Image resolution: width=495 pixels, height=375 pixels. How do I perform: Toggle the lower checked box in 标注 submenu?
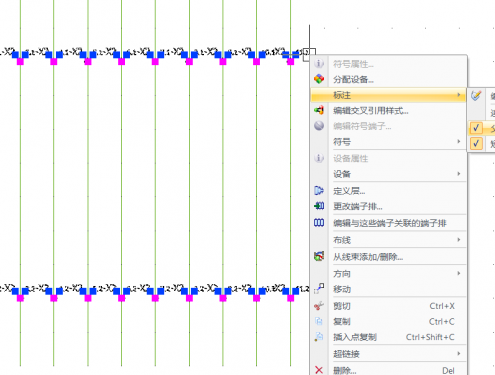476,144
